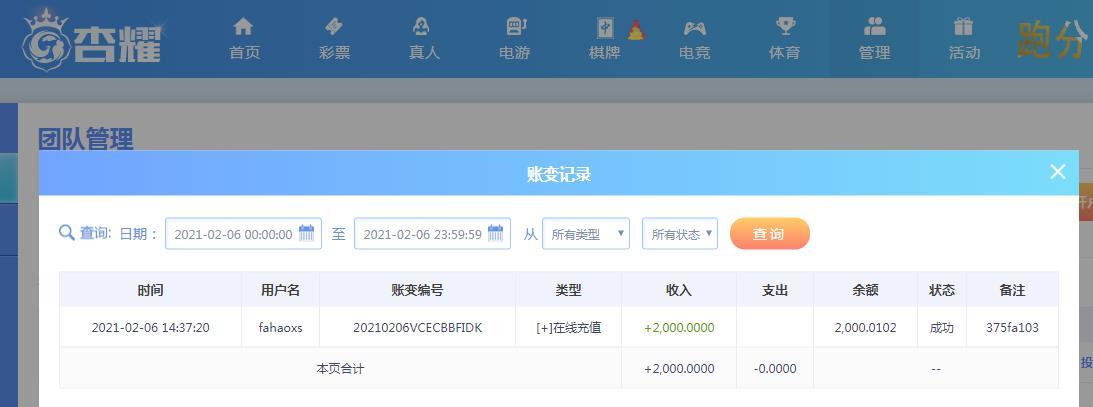Image resolution: width=1093 pixels, height=407 pixels.
Task: Open the 所有状态 dropdown
Action: (680, 233)
